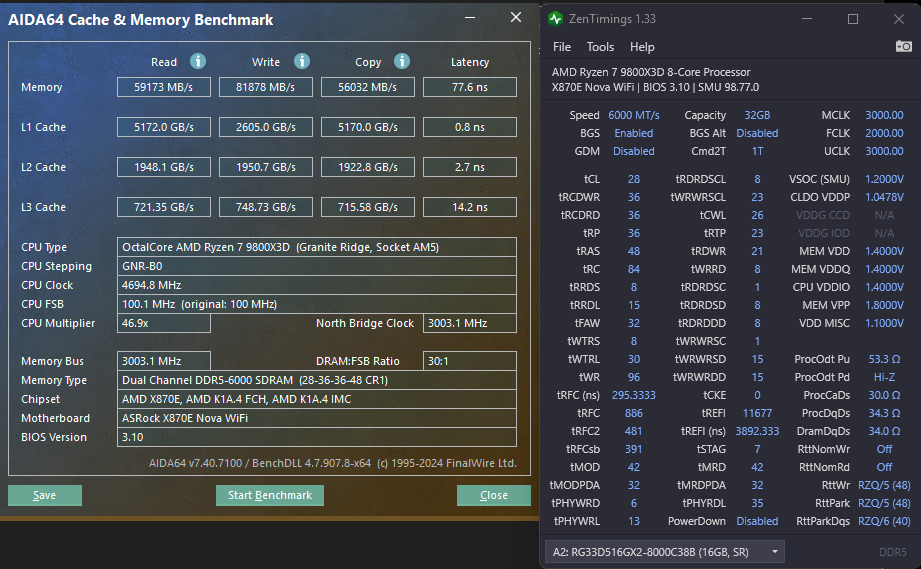Viewport: 921px width, 569px height.
Task: Open the memory module selector dropdown
Action: point(664,551)
